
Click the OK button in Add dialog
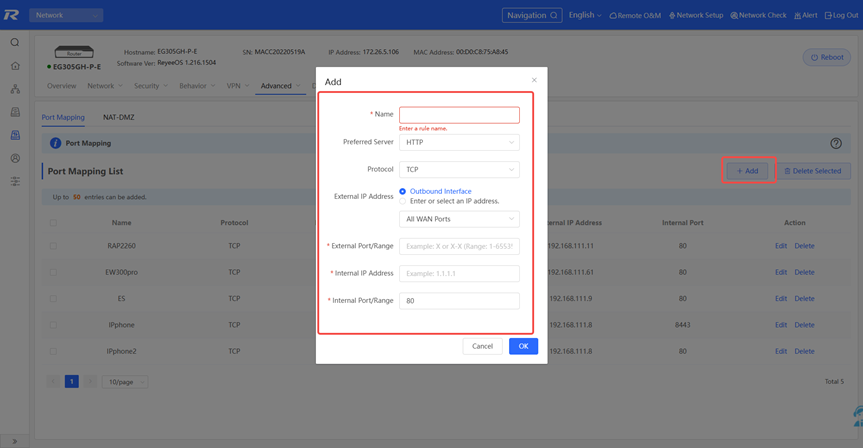pos(523,346)
